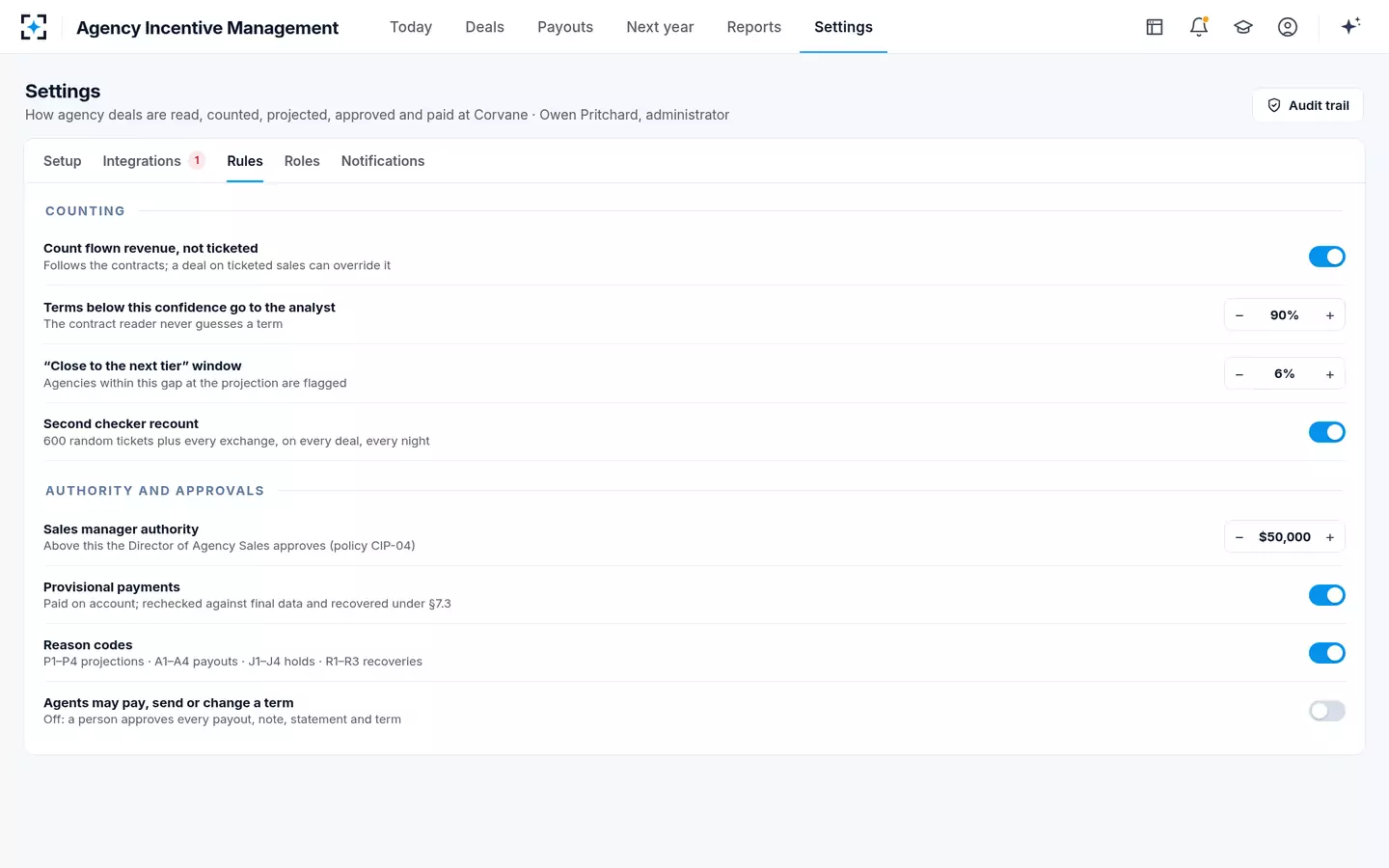Turn off Reason codes switch
The image size is (1389, 868).
pos(1327,653)
